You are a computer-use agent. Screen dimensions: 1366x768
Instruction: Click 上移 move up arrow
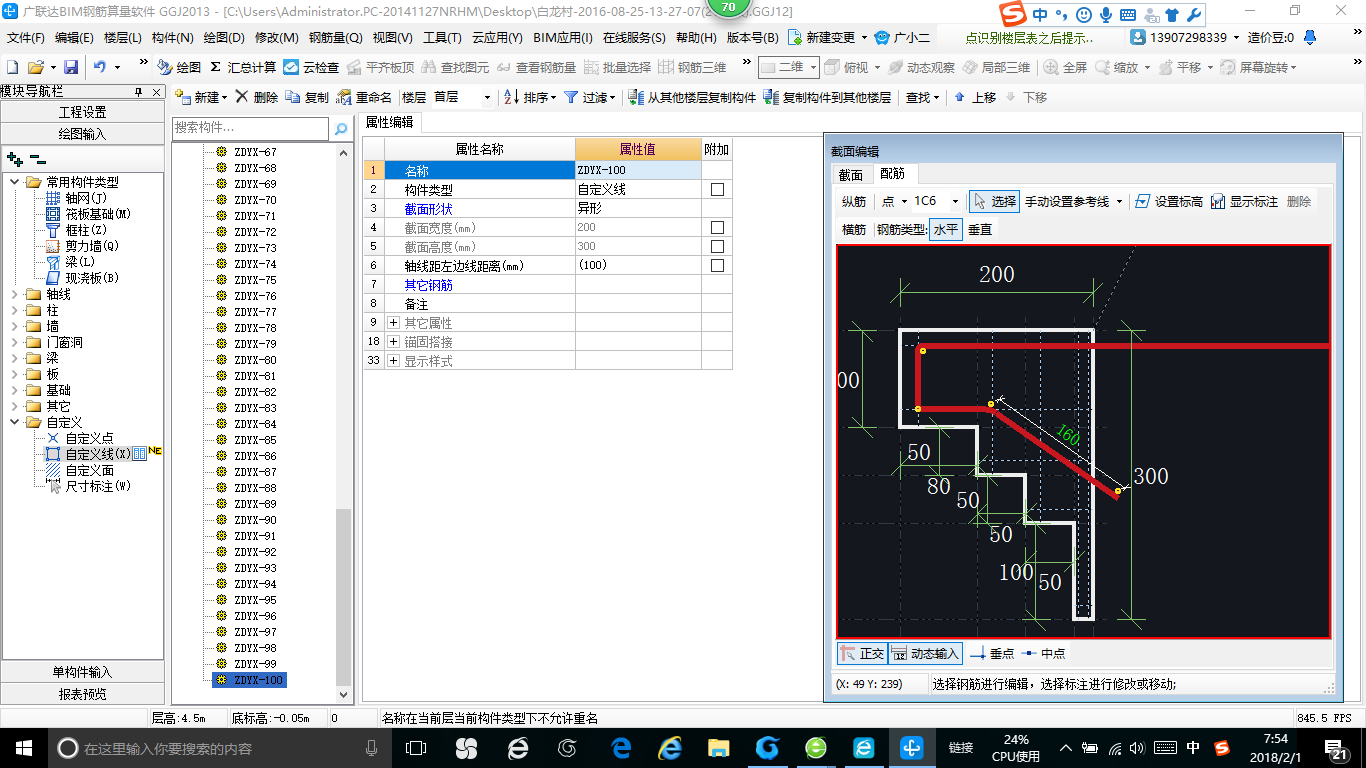(975, 97)
